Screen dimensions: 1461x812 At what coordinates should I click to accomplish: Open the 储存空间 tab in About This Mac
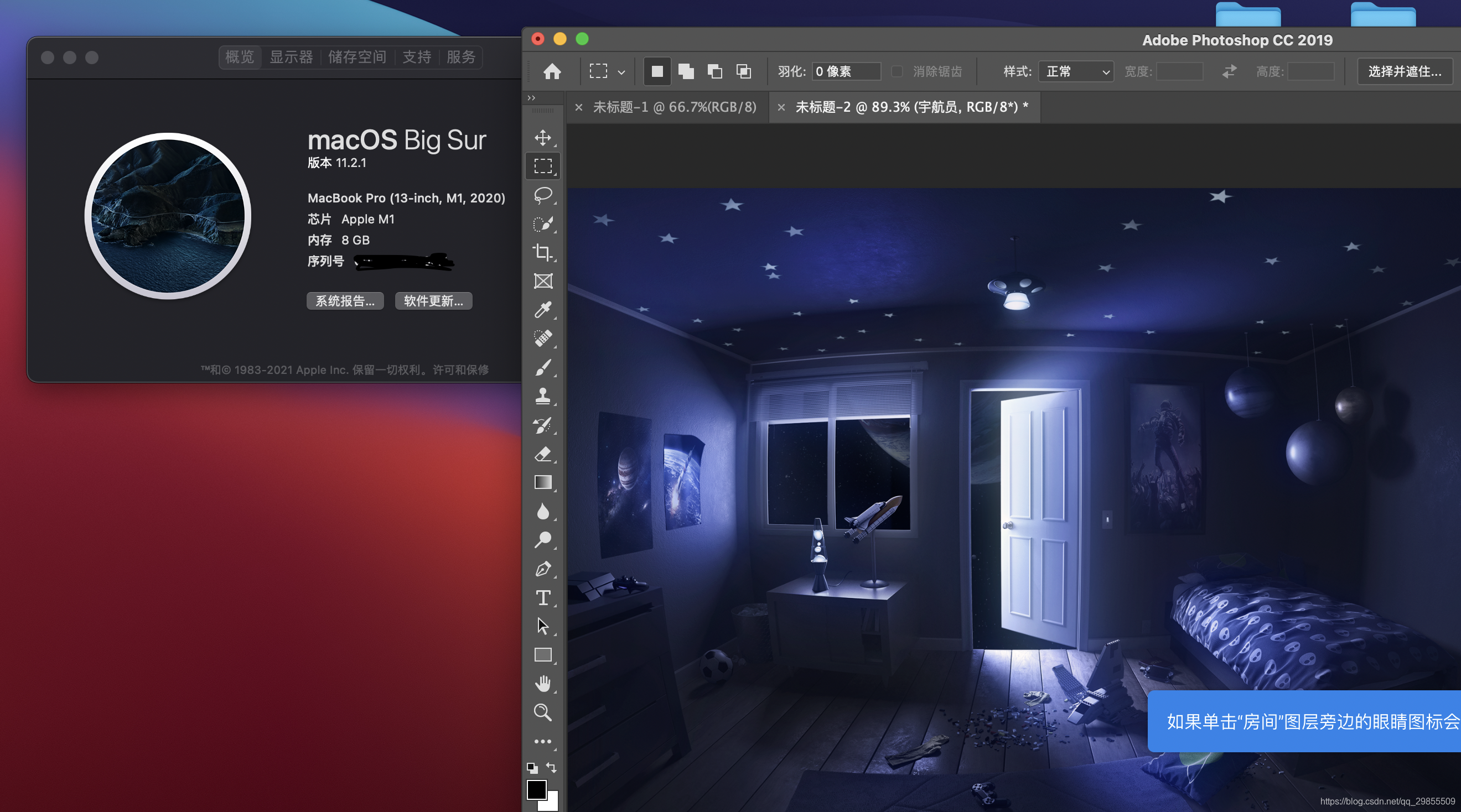pos(357,58)
